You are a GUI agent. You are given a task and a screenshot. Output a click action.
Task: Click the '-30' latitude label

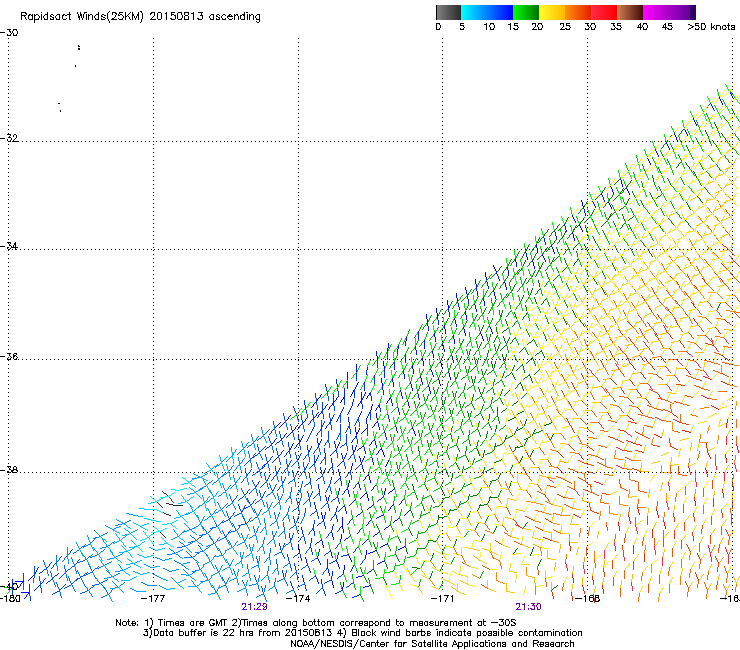coord(9,33)
